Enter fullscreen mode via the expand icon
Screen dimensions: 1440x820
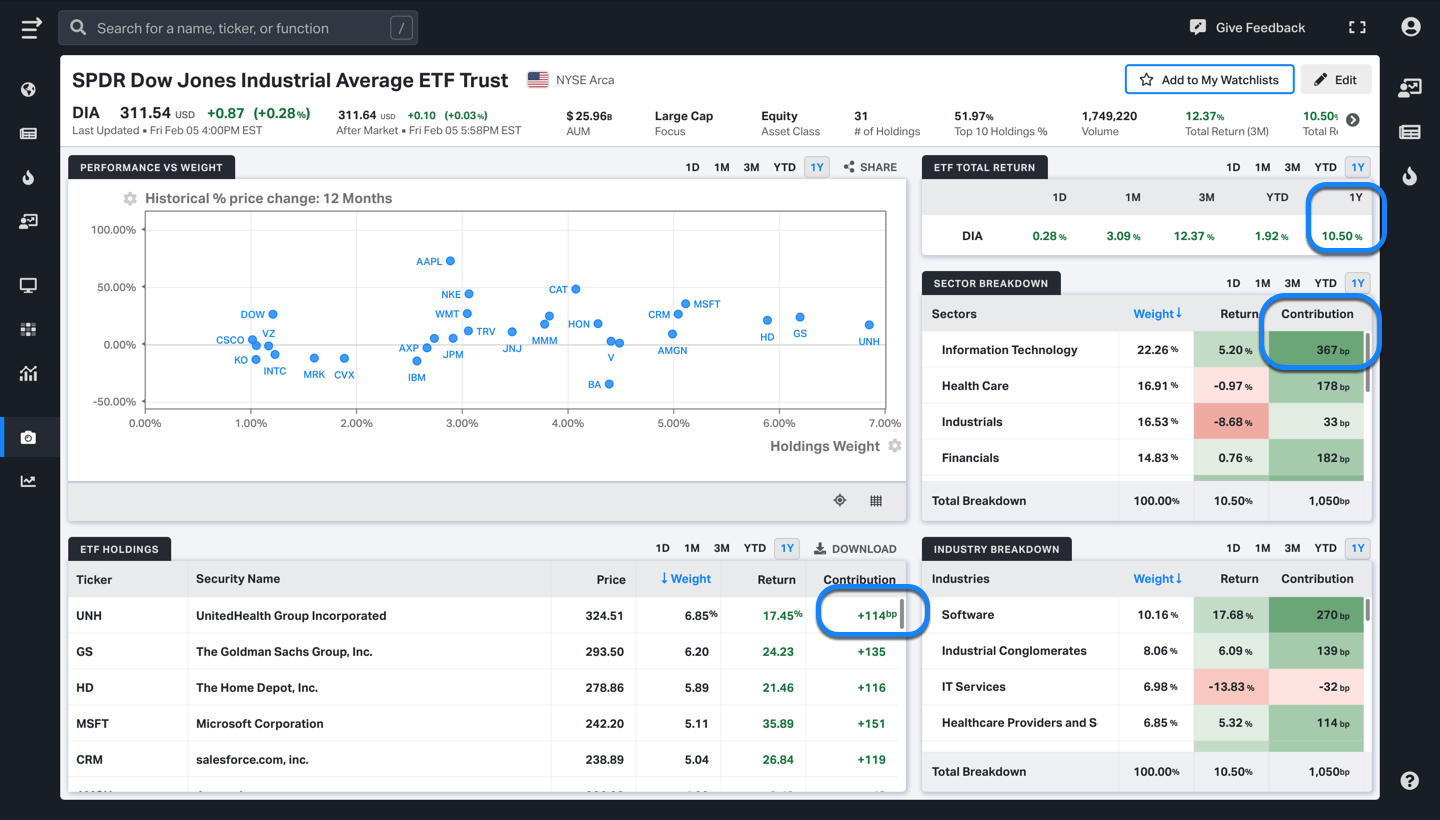[x=1357, y=28]
